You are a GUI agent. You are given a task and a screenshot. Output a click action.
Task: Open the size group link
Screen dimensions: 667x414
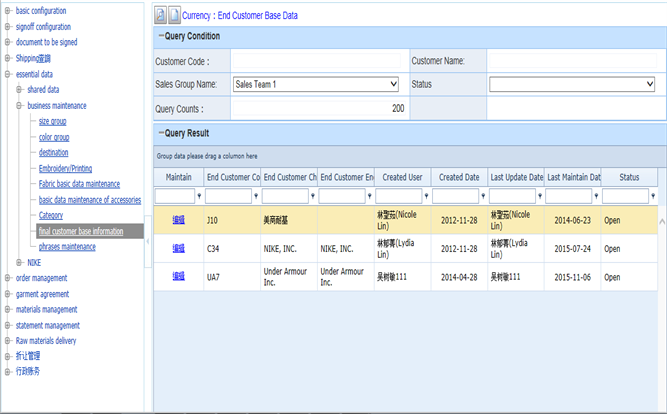coord(52,121)
